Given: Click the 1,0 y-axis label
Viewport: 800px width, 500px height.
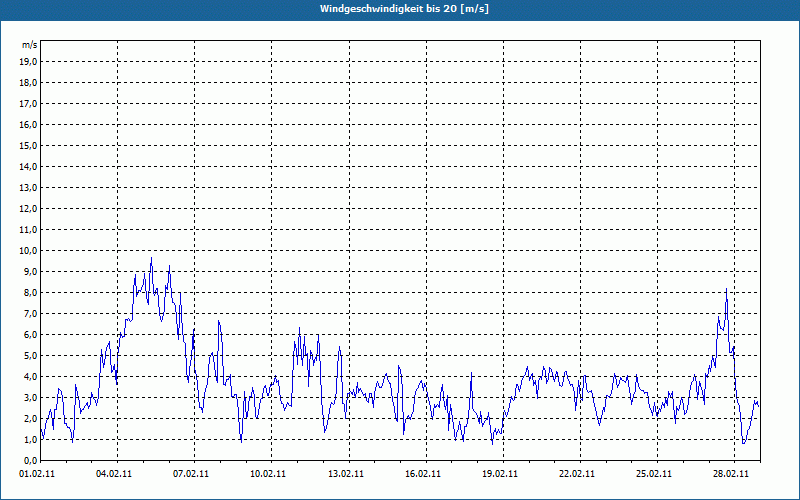Looking at the screenshot, I should click(31, 439).
